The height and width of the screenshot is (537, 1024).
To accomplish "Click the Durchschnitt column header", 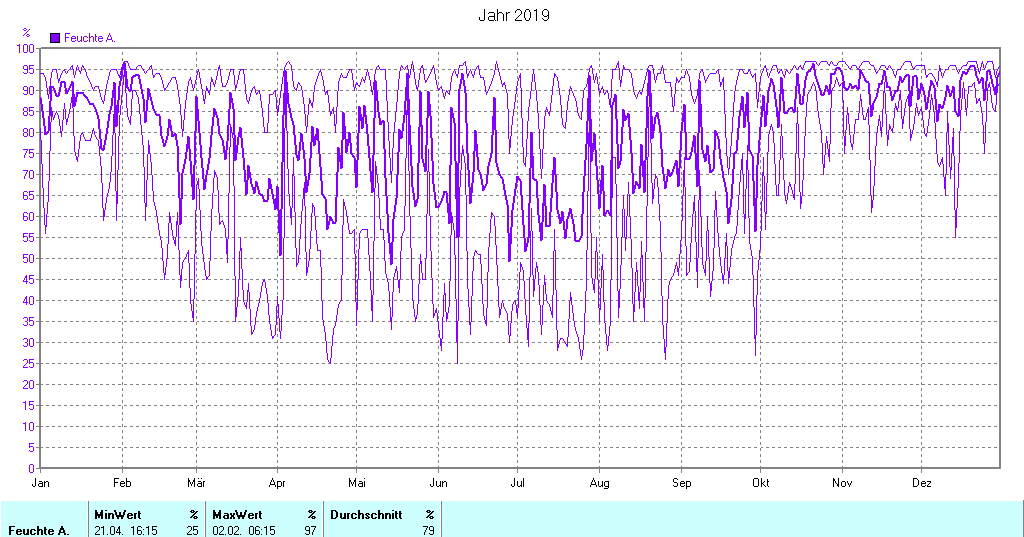I will (366, 514).
